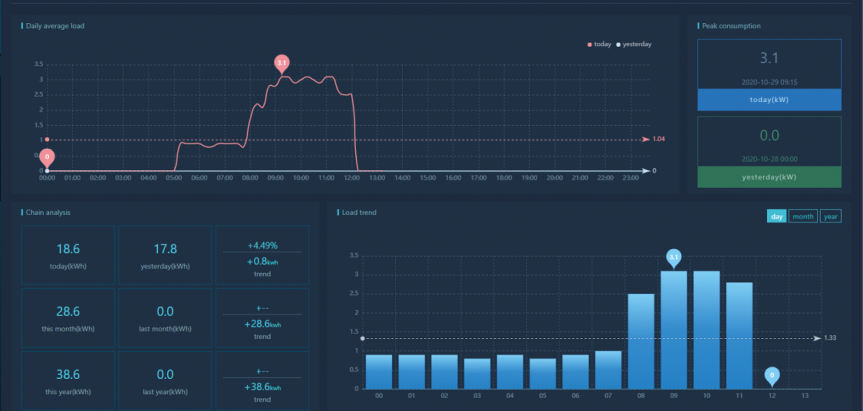
Task: Click the 0 pin above bar 12
Action: [x=772, y=375]
